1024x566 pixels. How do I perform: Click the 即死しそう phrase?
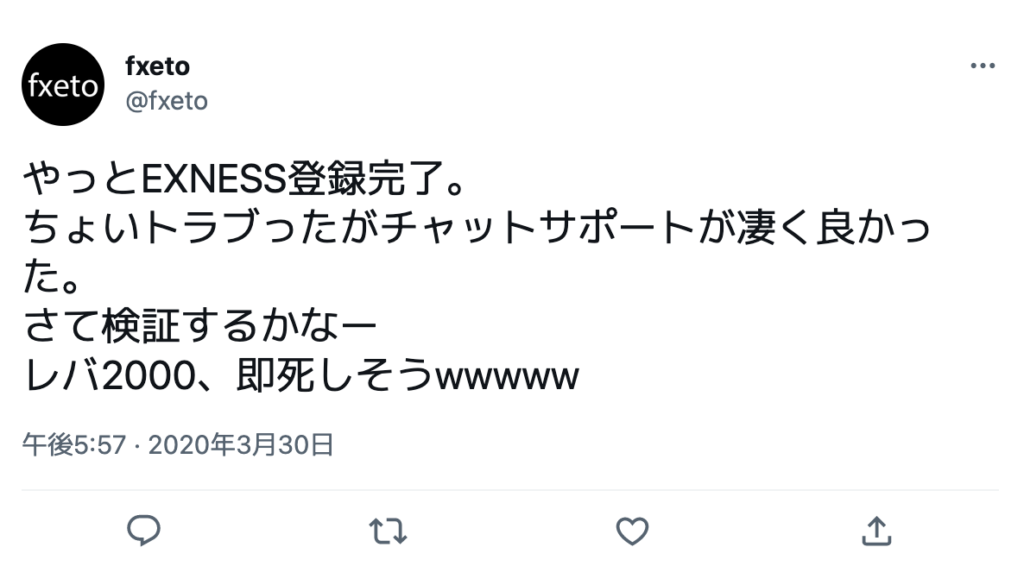(x=335, y=377)
